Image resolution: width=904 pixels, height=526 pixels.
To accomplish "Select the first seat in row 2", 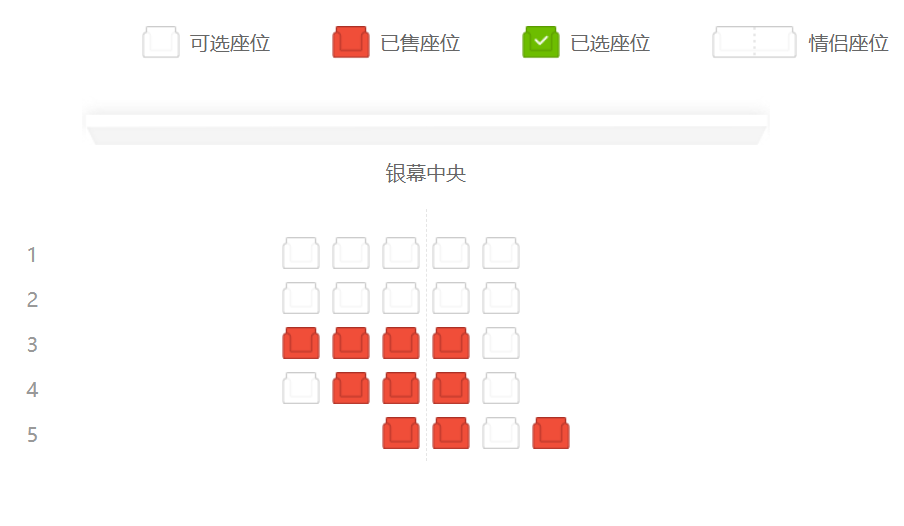I will [x=301, y=298].
